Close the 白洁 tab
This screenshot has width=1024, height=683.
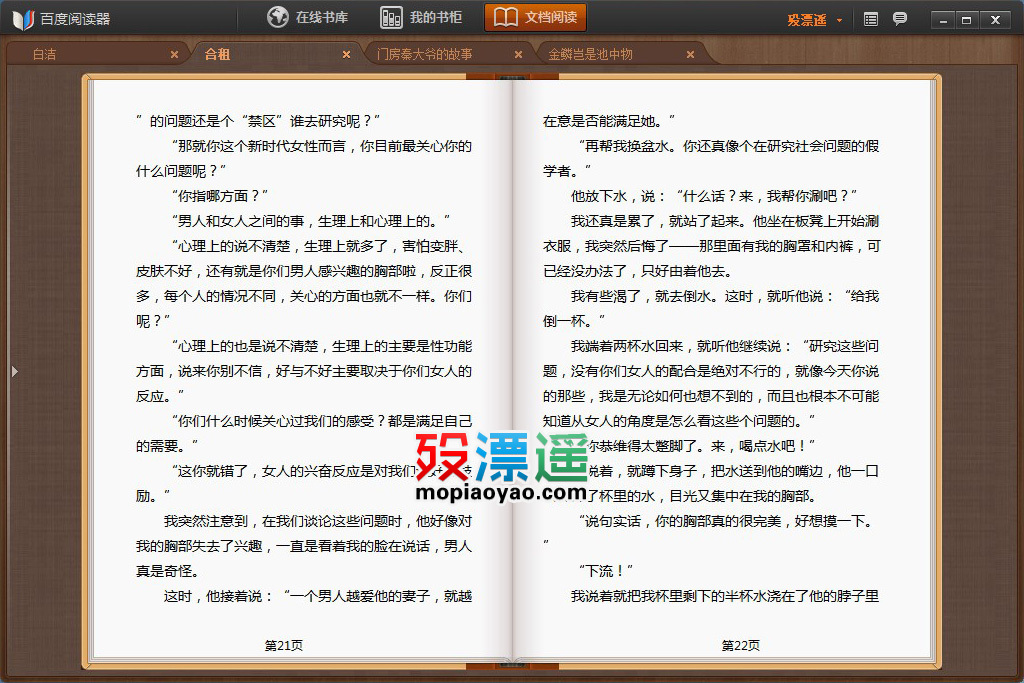(174, 55)
